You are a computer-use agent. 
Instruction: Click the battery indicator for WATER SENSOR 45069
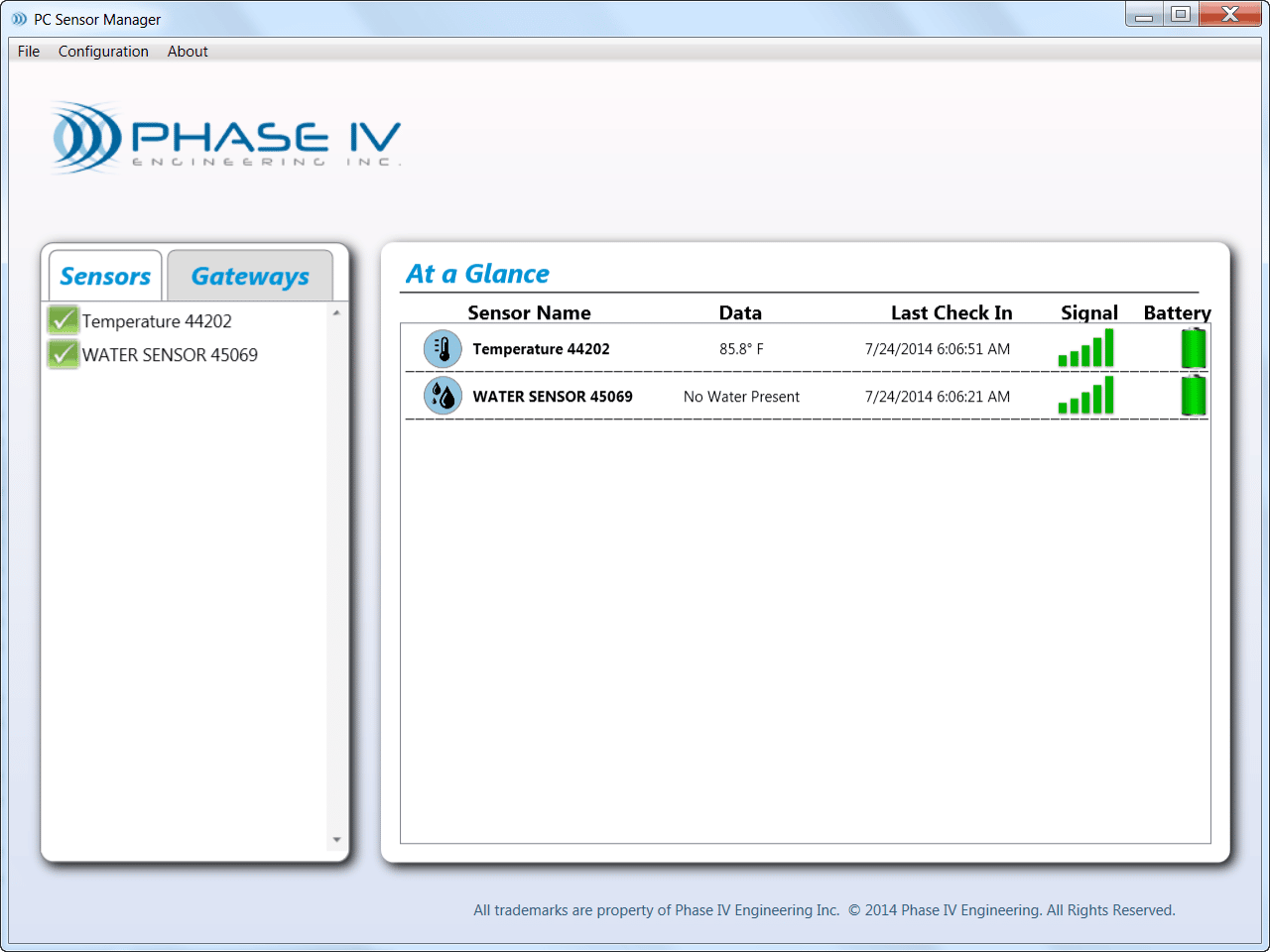click(1194, 396)
